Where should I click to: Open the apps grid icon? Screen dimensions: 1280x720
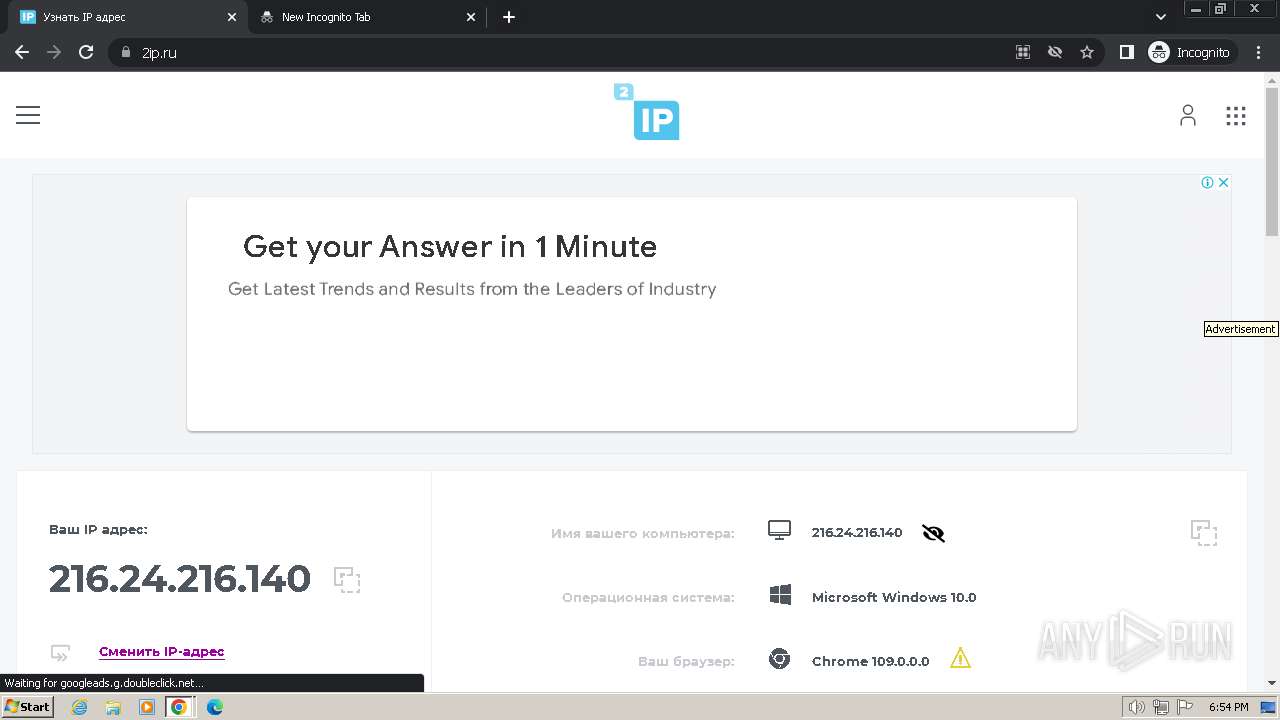tap(1236, 116)
